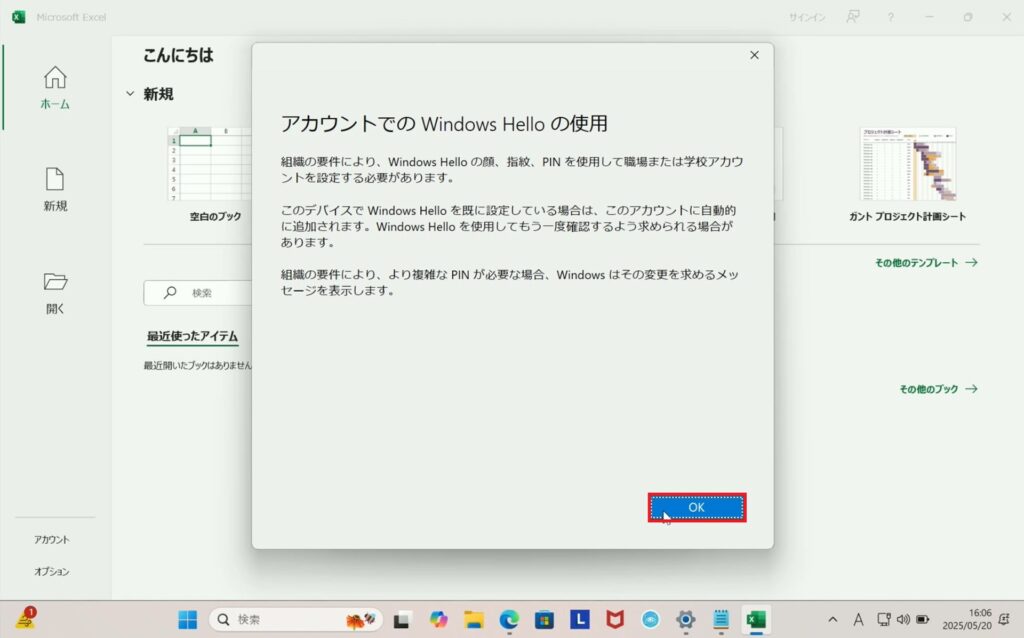Viewport: 1024px width, 638px height.
Task: Follow the その他のブック link
Action: pyautogui.click(x=938, y=389)
